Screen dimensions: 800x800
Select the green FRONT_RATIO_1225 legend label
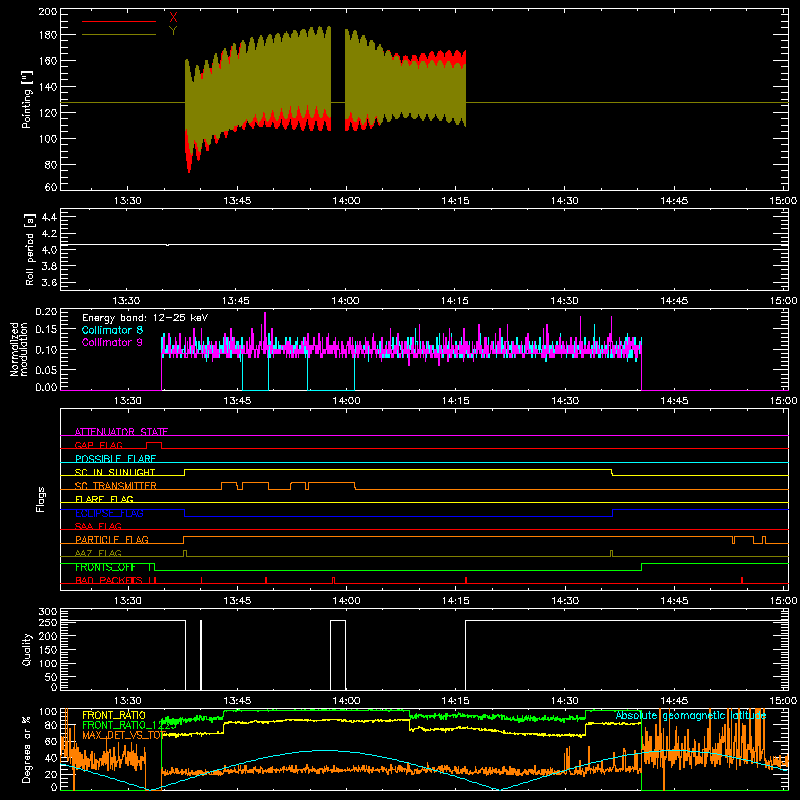(129, 725)
